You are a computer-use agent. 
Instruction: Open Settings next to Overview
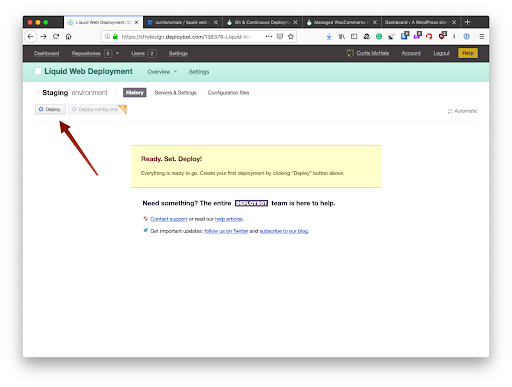[x=199, y=72]
